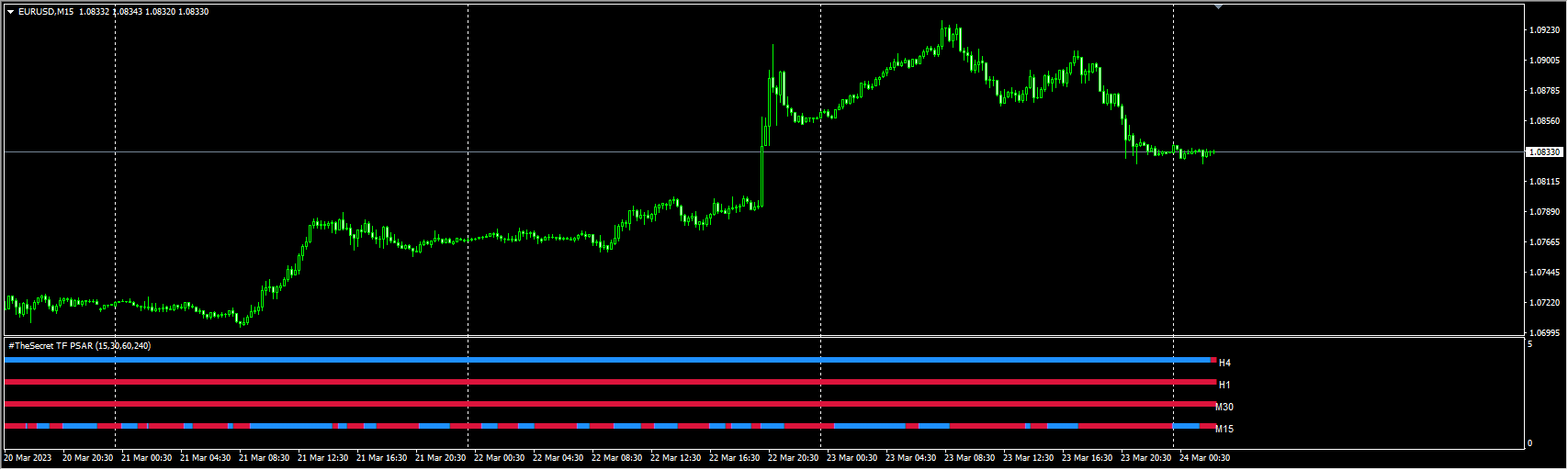Click the H1 timeframe label
Image resolution: width=1568 pixels, height=470 pixels.
1224,385
